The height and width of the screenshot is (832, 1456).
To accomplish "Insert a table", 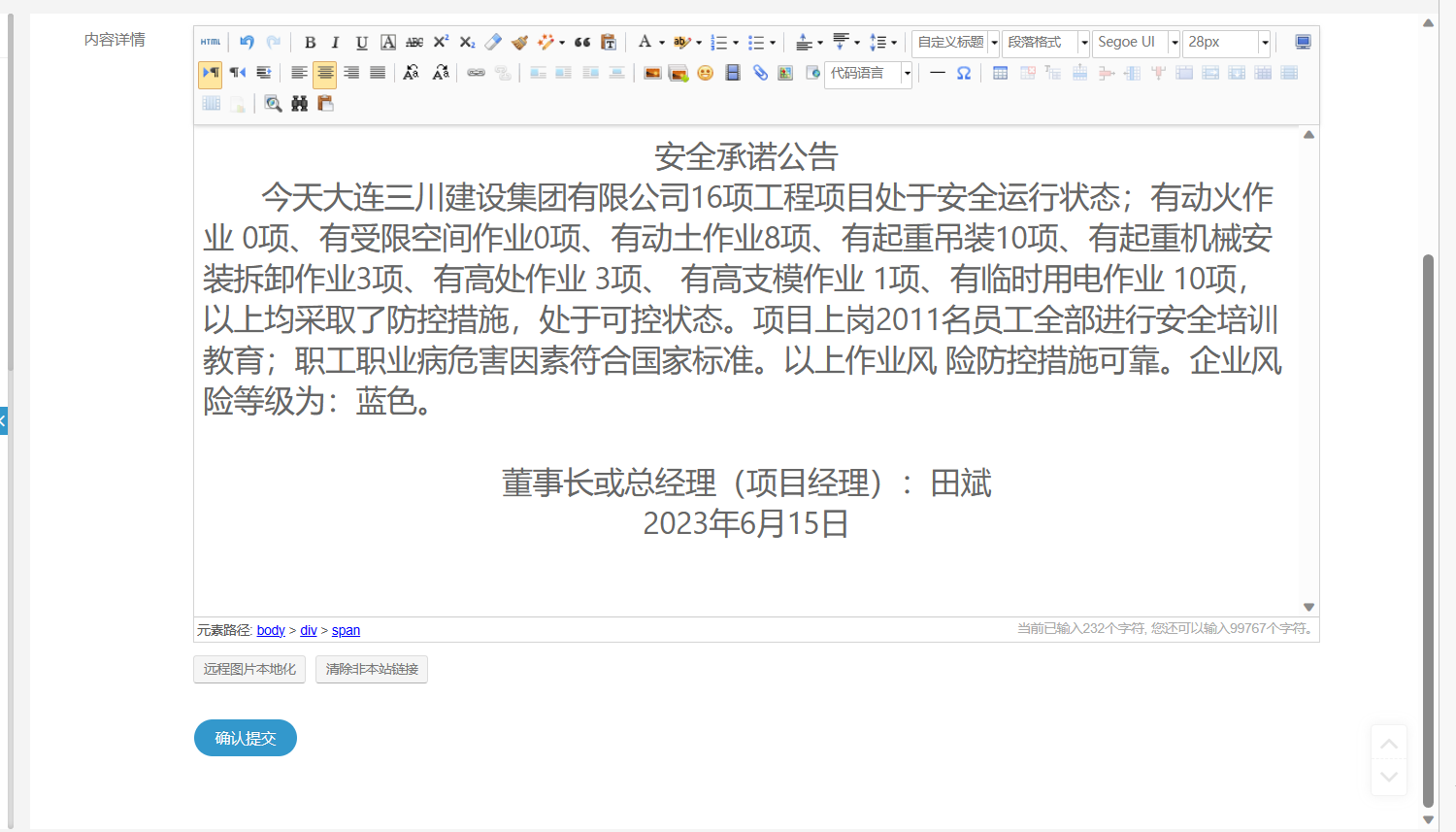I will click(x=1000, y=73).
